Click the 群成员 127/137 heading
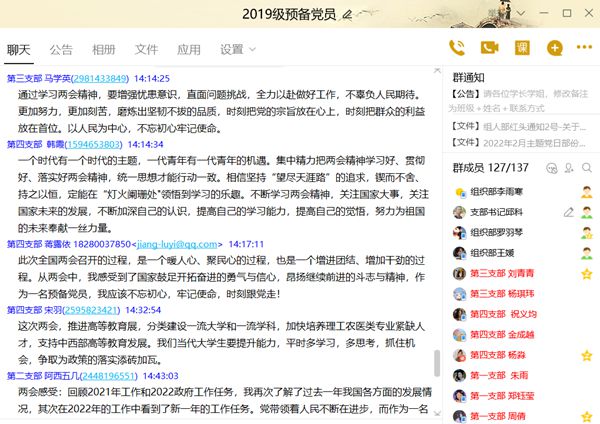Viewport: 600px width, 424px height. coord(491,168)
